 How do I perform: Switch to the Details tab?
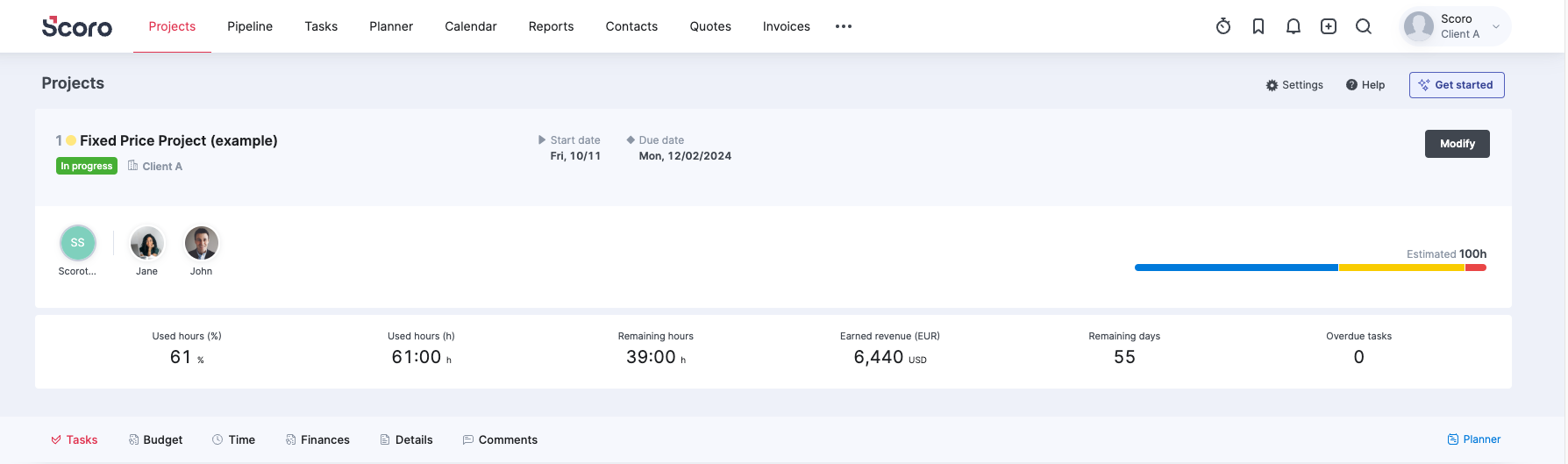pos(406,439)
